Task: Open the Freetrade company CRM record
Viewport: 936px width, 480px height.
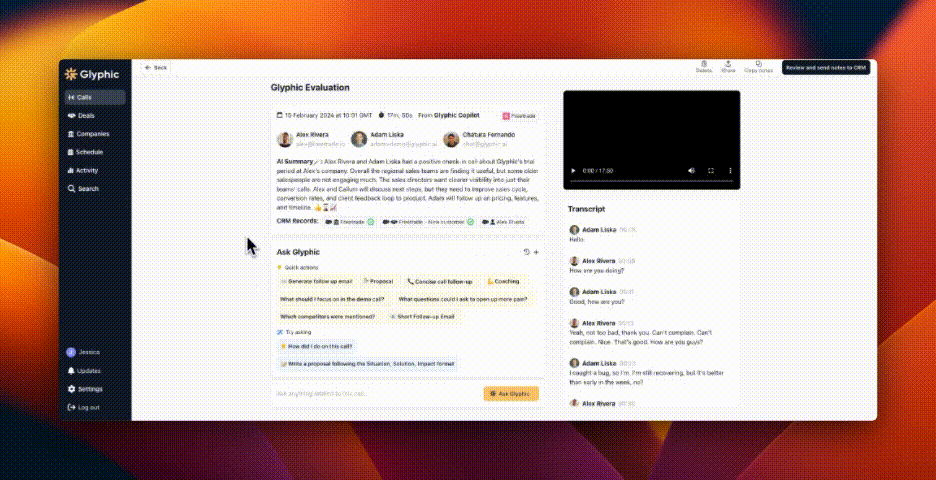Action: point(349,222)
